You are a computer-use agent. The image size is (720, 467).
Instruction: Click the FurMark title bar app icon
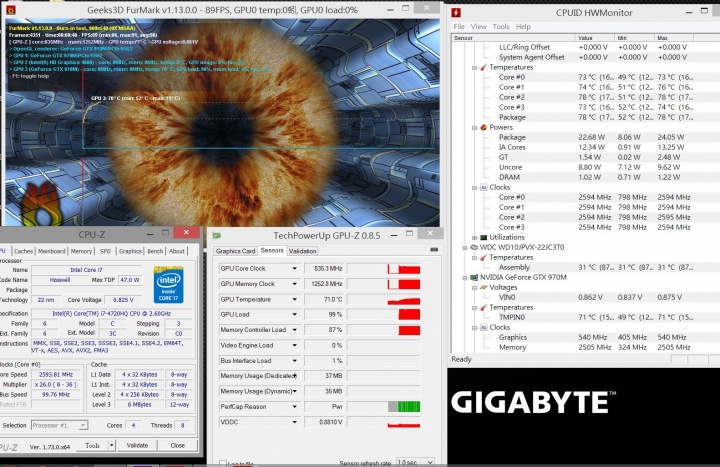pyautogui.click(x=11, y=10)
